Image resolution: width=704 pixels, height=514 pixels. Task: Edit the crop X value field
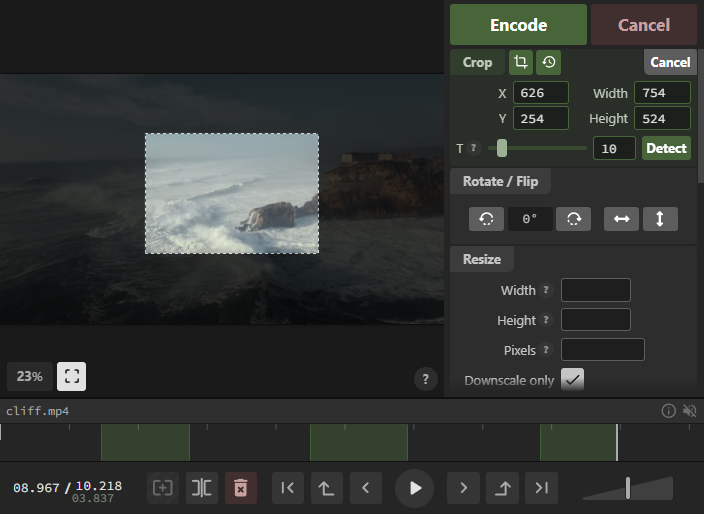point(541,93)
